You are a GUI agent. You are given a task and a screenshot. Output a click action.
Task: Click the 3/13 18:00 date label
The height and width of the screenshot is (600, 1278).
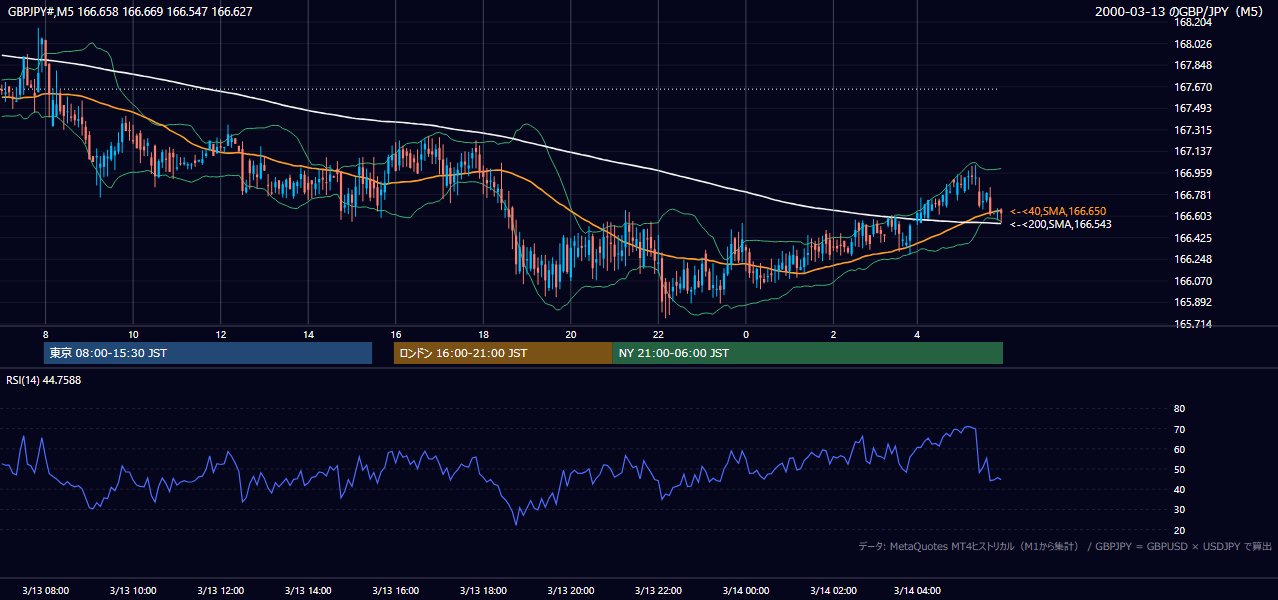click(x=483, y=590)
